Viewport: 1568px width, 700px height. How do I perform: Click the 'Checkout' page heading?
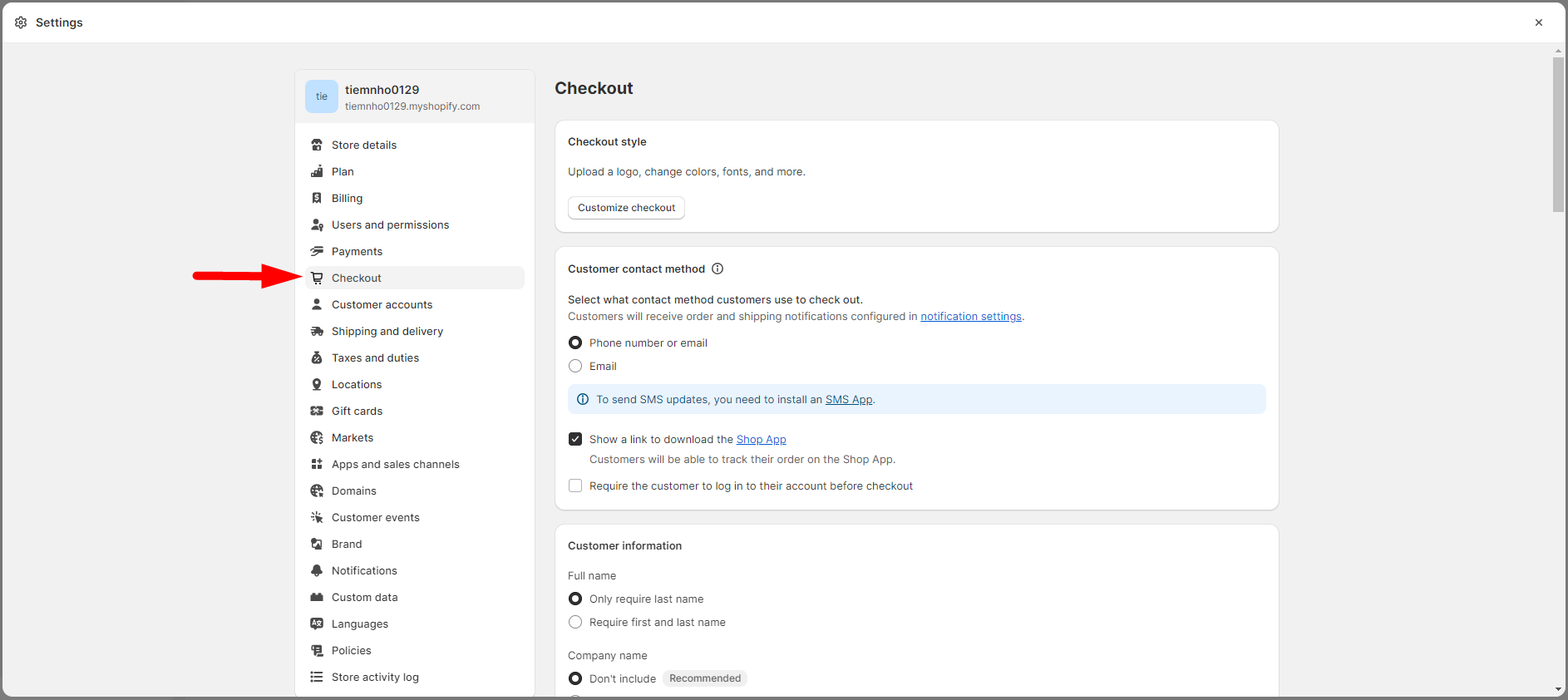coord(594,88)
